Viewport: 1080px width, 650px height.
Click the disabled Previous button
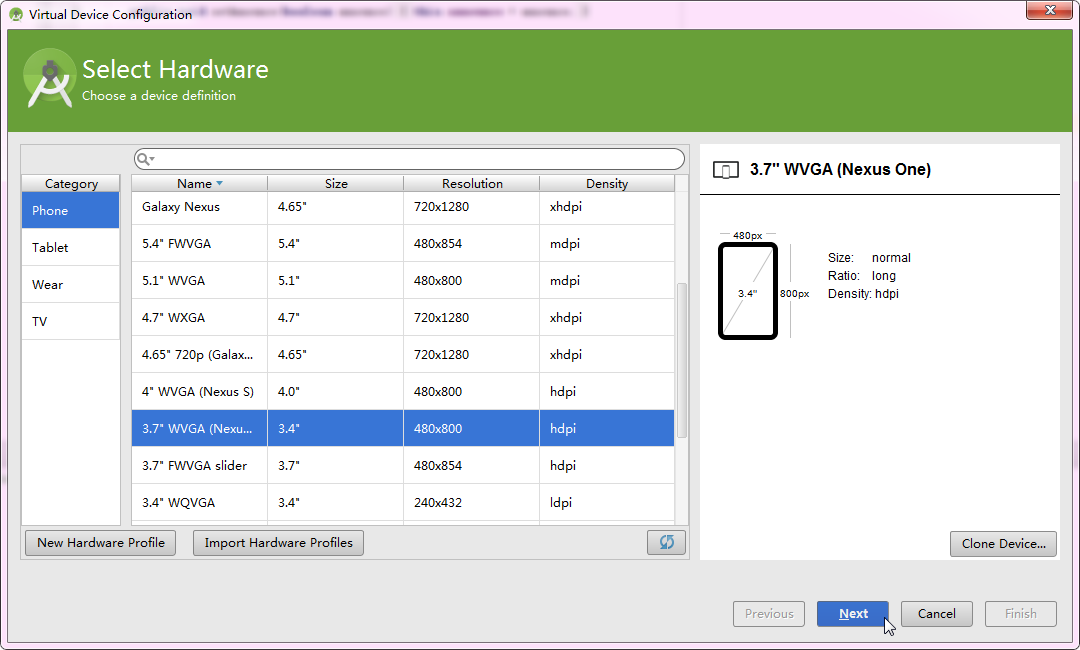tap(769, 614)
